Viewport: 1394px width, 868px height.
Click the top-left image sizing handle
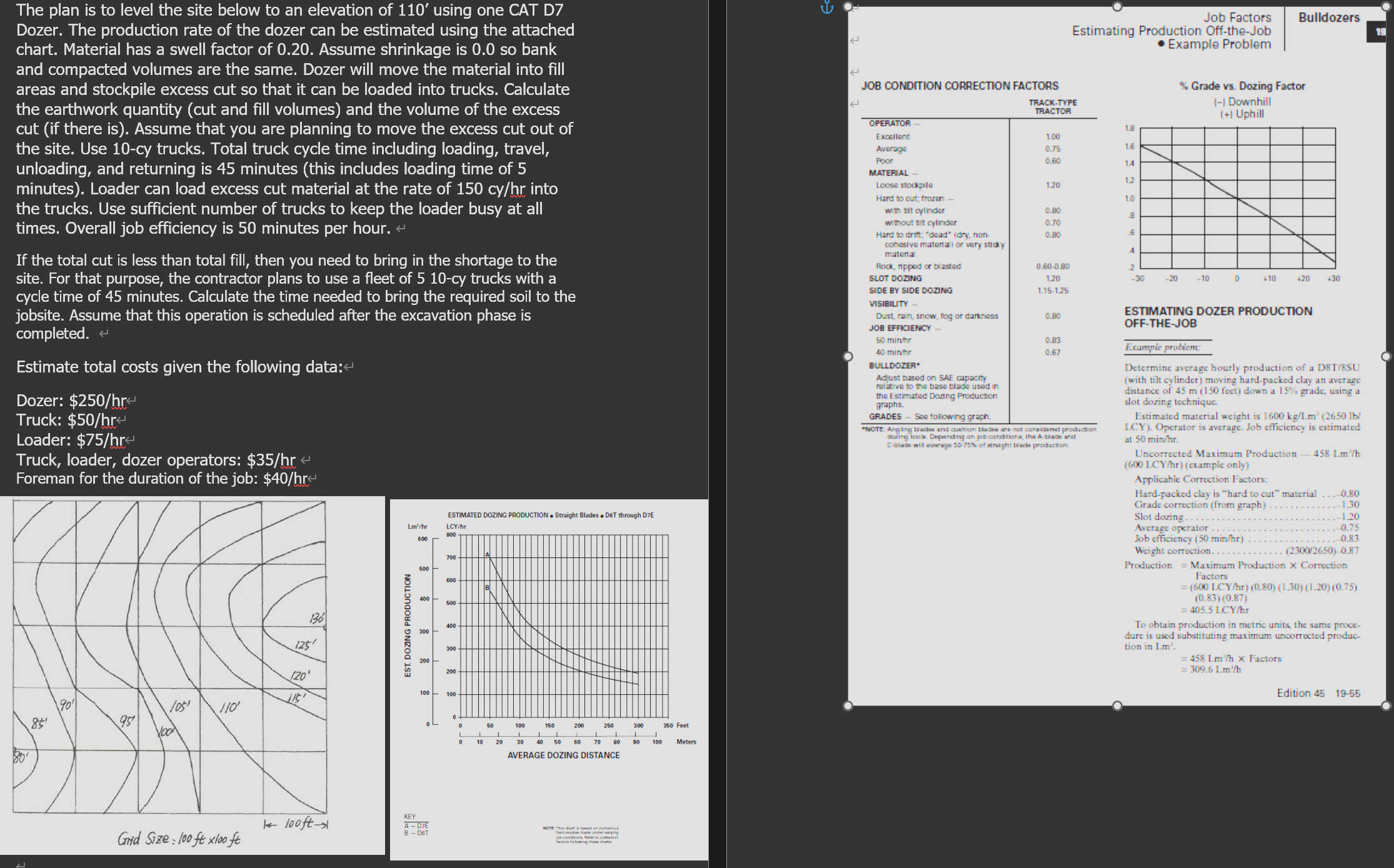[x=848, y=7]
